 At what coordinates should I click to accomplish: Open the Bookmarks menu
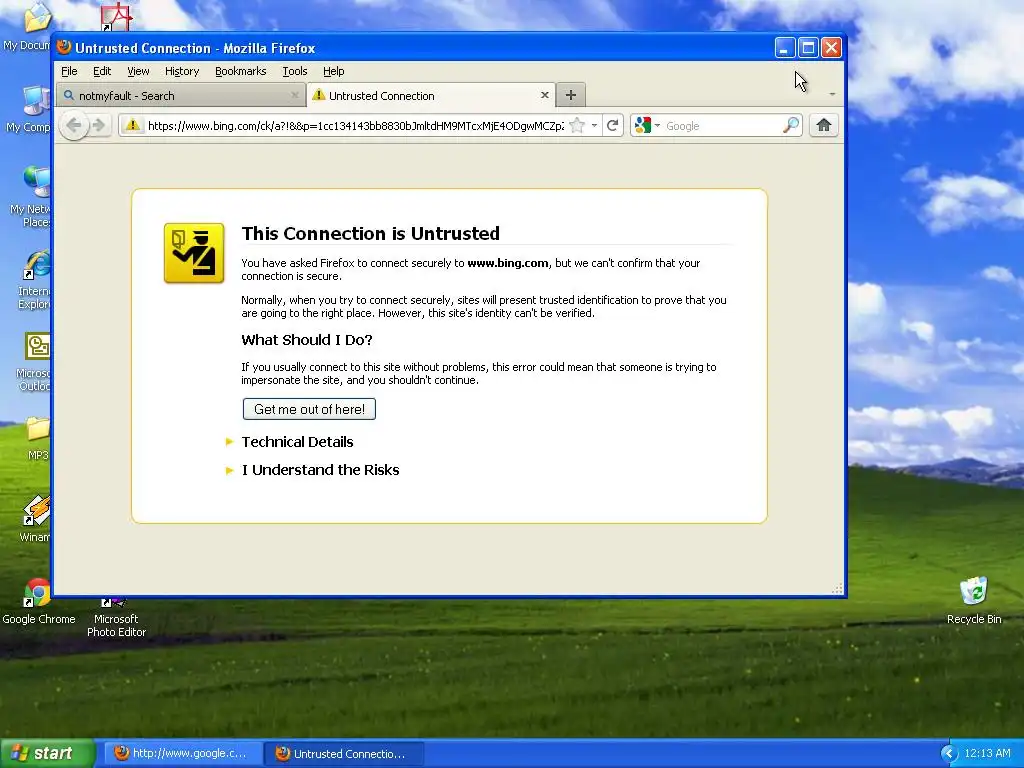240,71
